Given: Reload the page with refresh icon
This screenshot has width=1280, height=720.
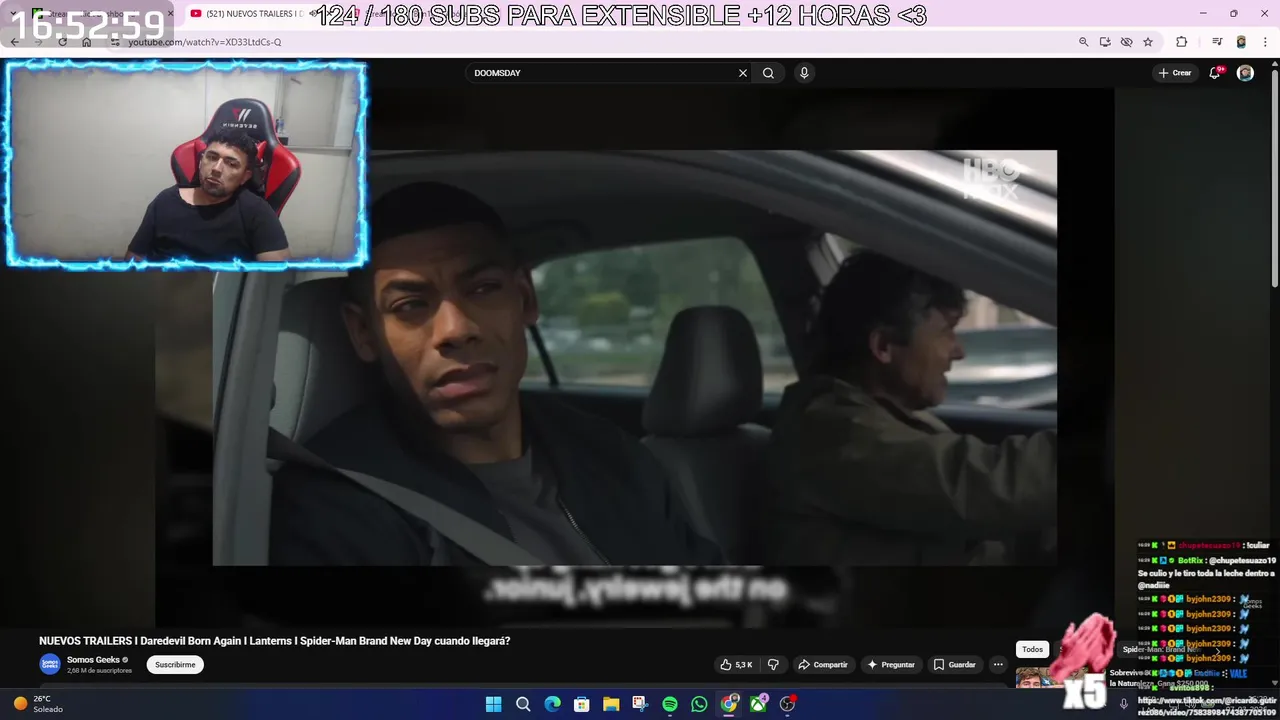Looking at the screenshot, I should pyautogui.click(x=62, y=42).
